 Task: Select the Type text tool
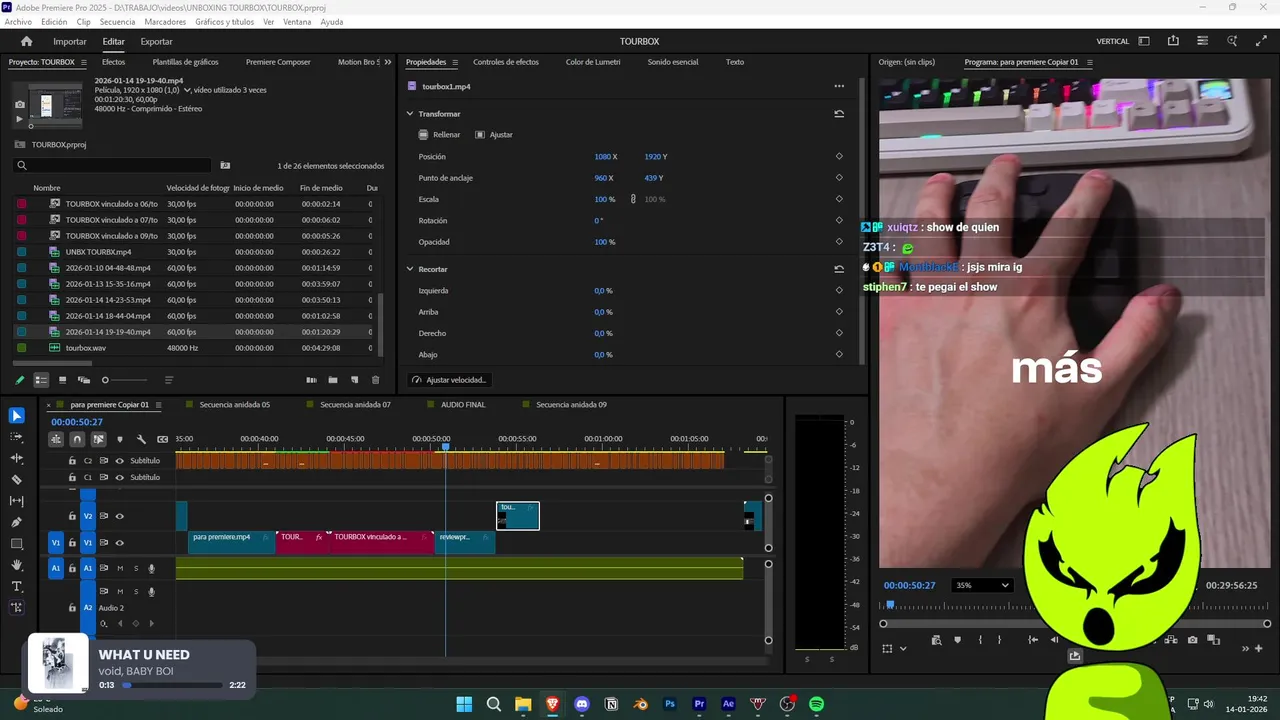[x=17, y=586]
